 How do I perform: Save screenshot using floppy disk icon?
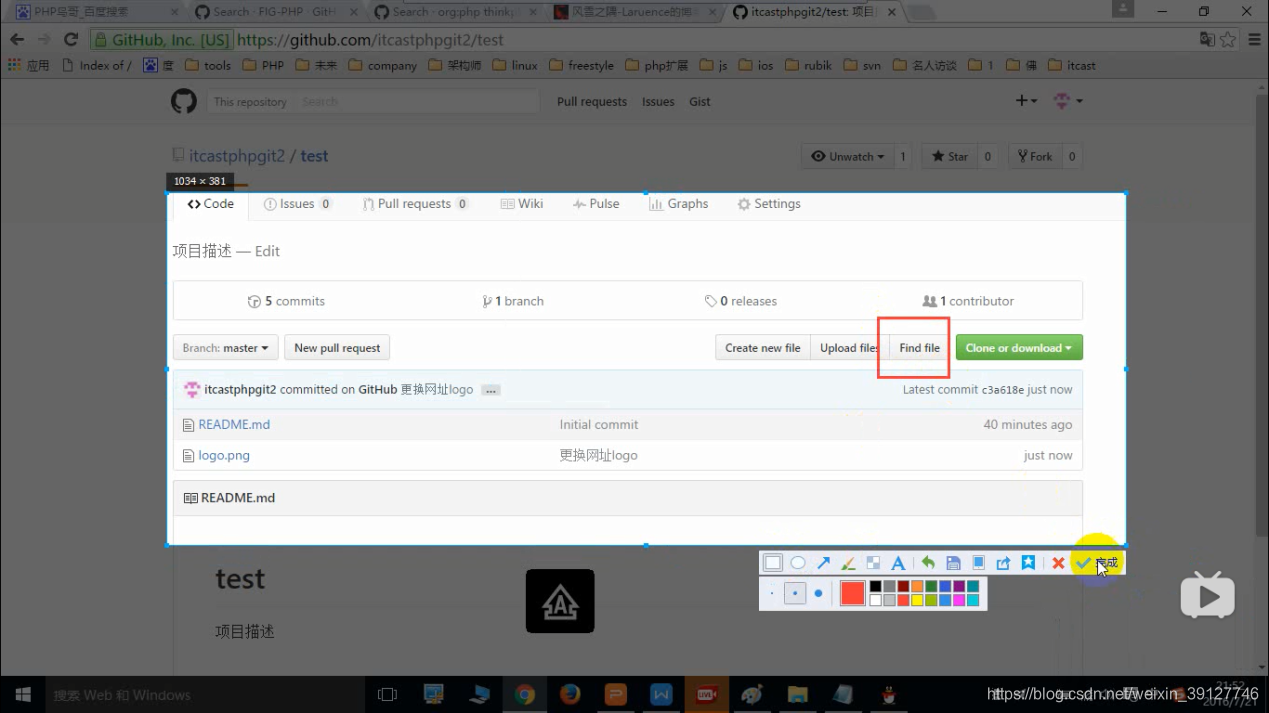(x=953, y=563)
